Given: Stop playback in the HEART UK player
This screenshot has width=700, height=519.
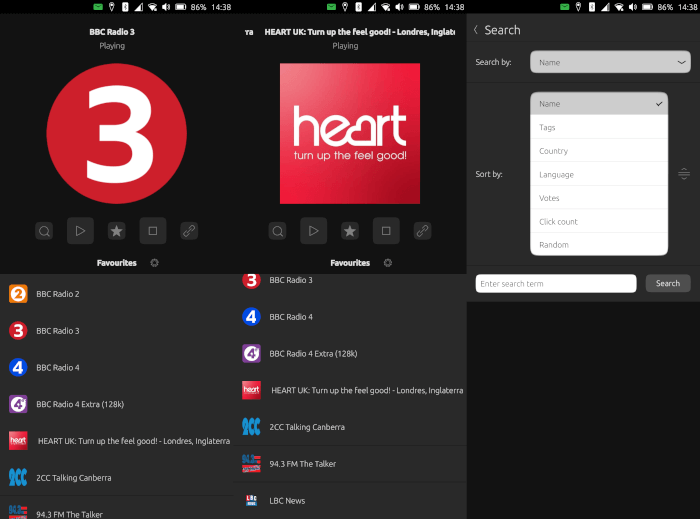Looking at the screenshot, I should pyautogui.click(x=386, y=231).
